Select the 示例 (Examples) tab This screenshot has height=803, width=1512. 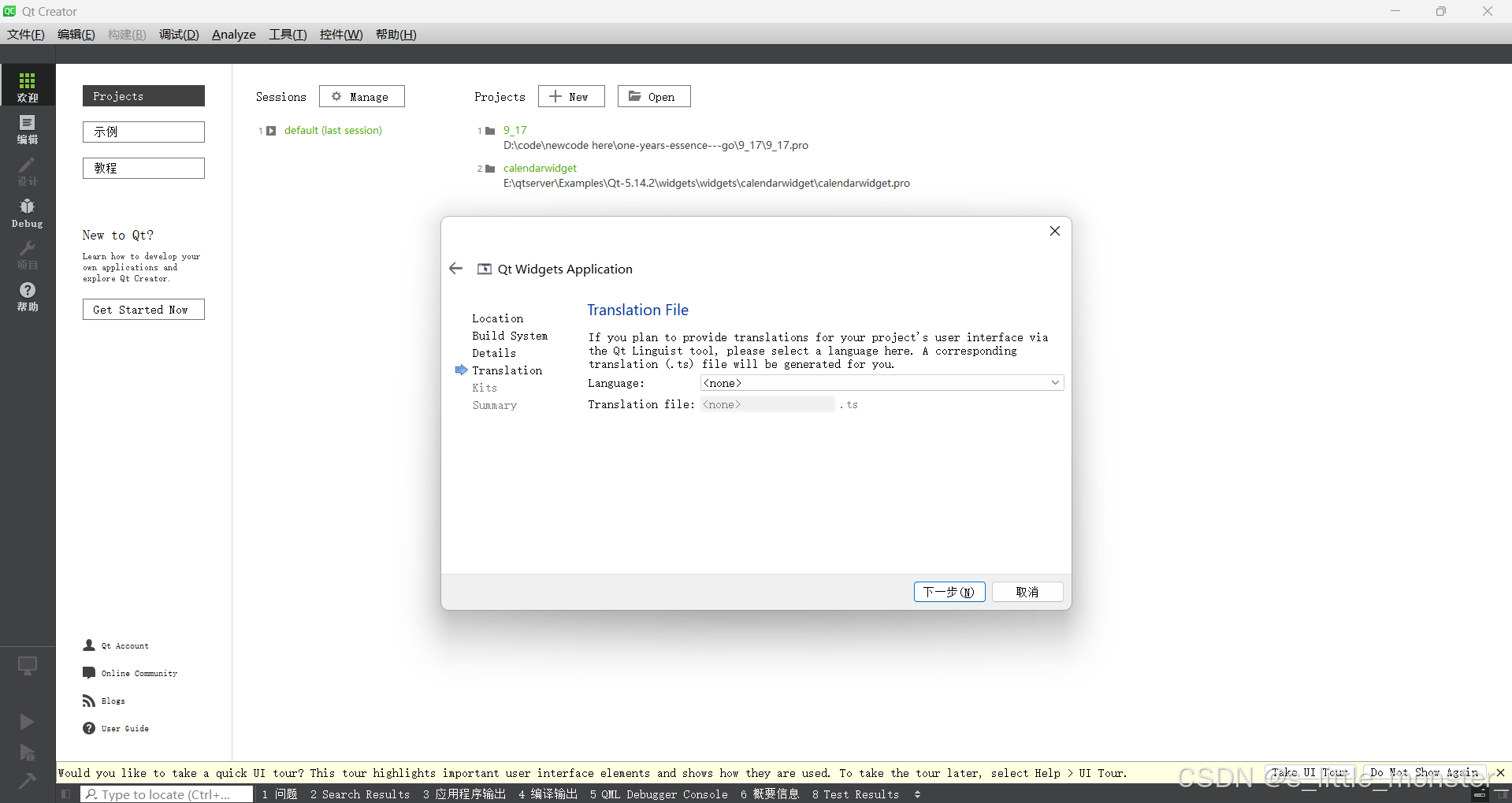(x=143, y=132)
